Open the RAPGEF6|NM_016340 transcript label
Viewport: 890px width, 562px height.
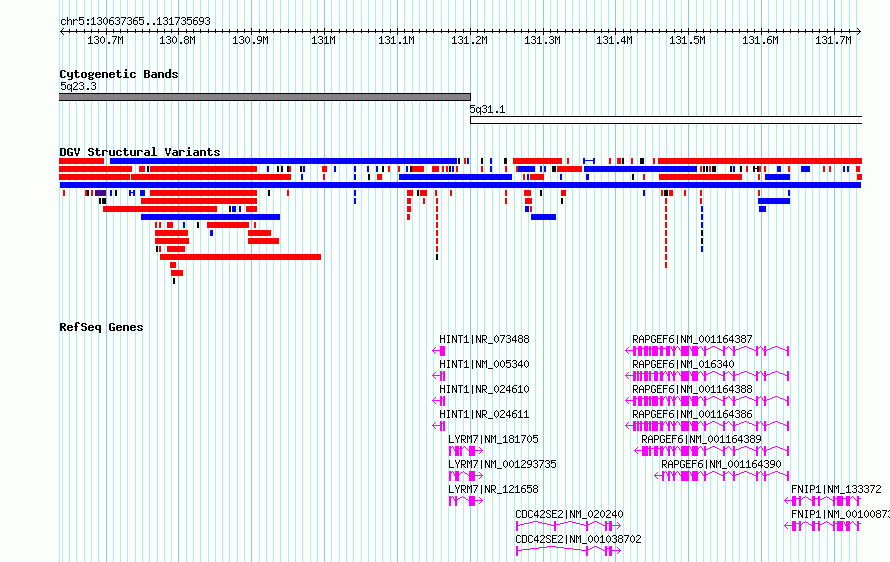[x=683, y=364]
